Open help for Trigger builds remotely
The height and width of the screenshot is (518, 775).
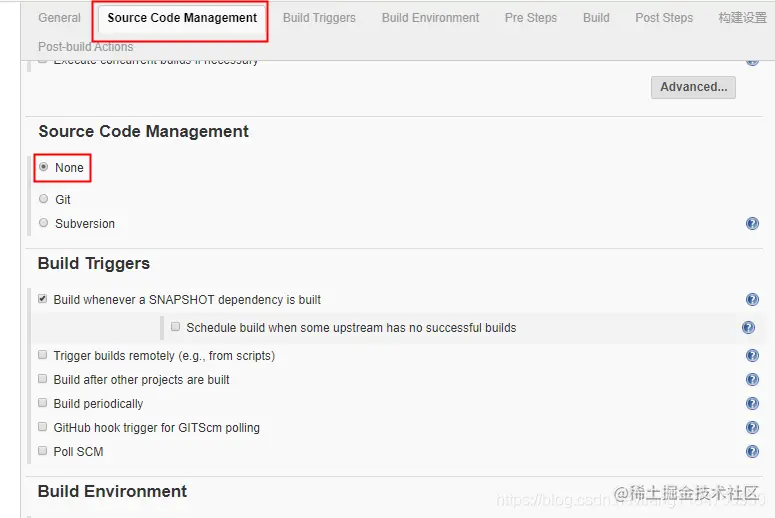point(752,355)
